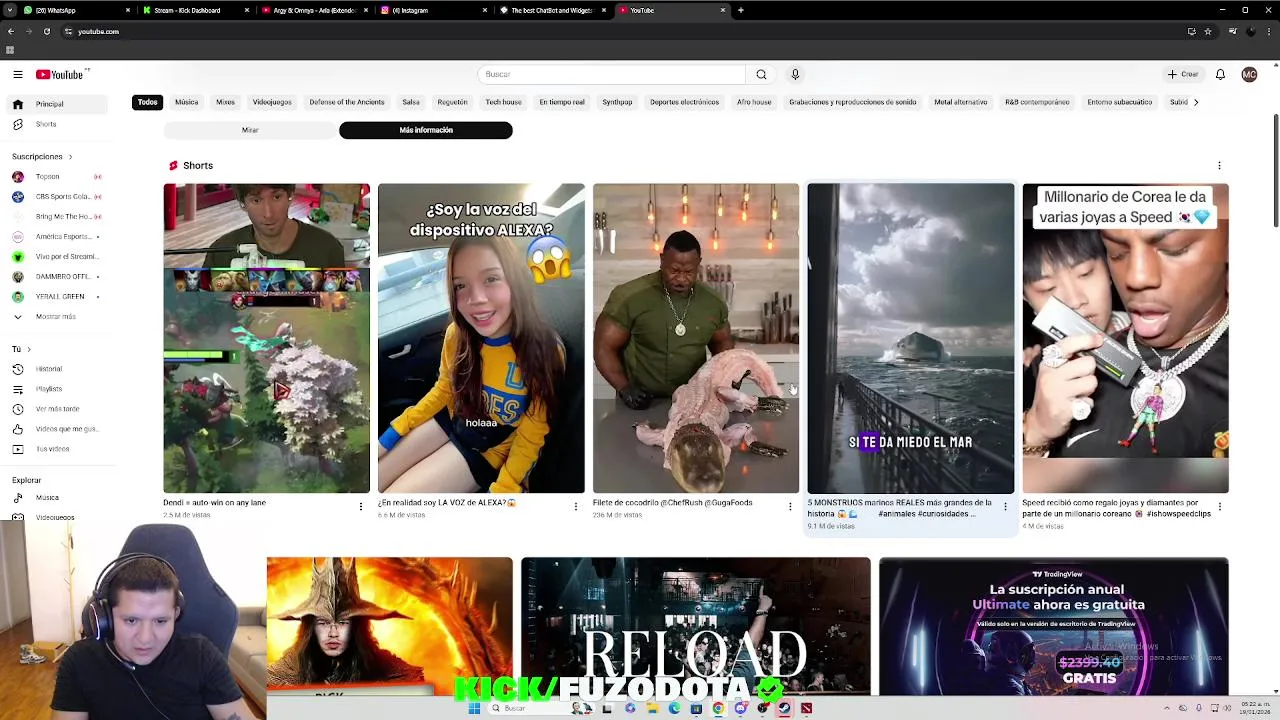Viewport: 1280px width, 720px height.
Task: Select the Tech house filter chip
Action: coord(503,102)
